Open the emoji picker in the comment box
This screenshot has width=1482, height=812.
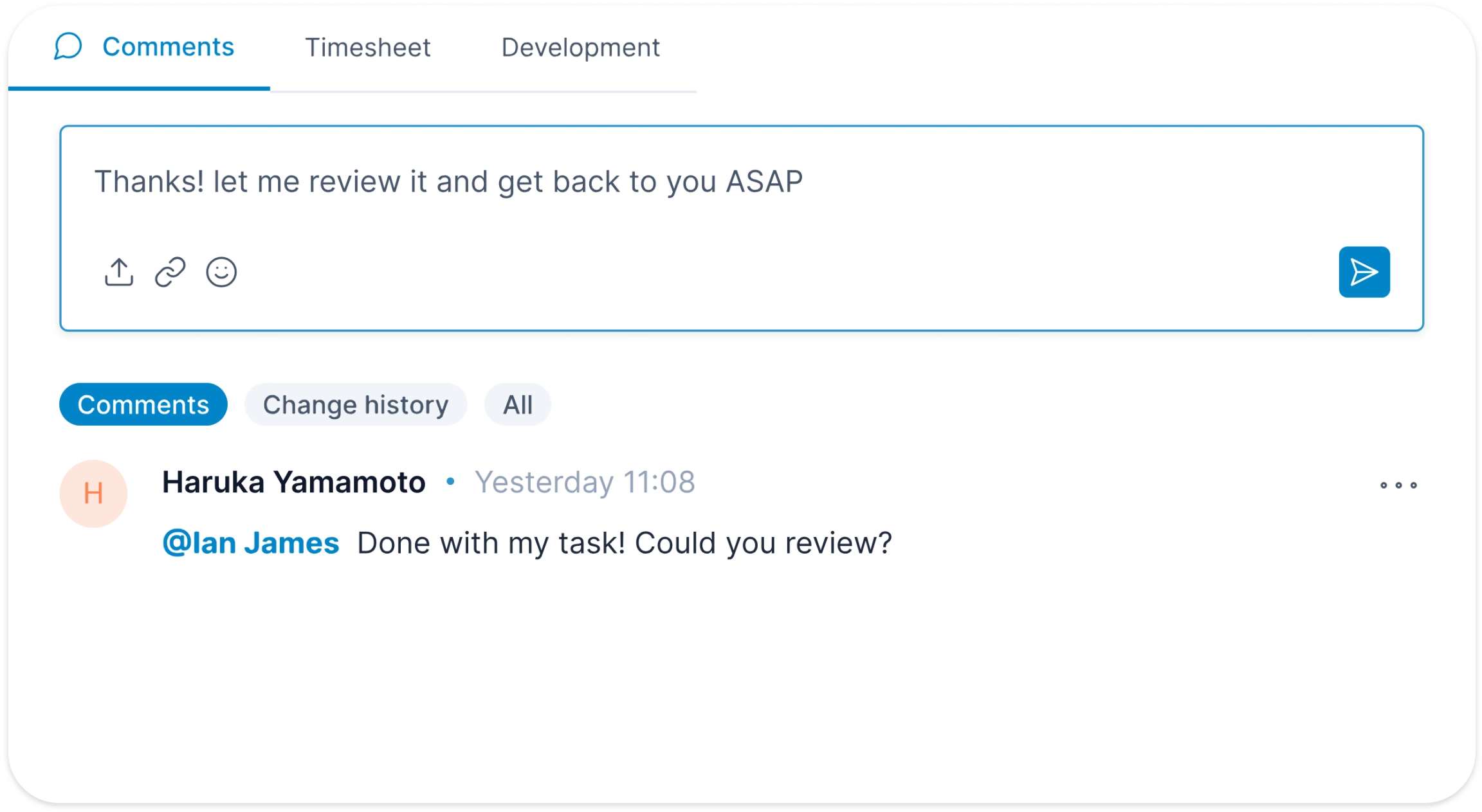[x=220, y=272]
